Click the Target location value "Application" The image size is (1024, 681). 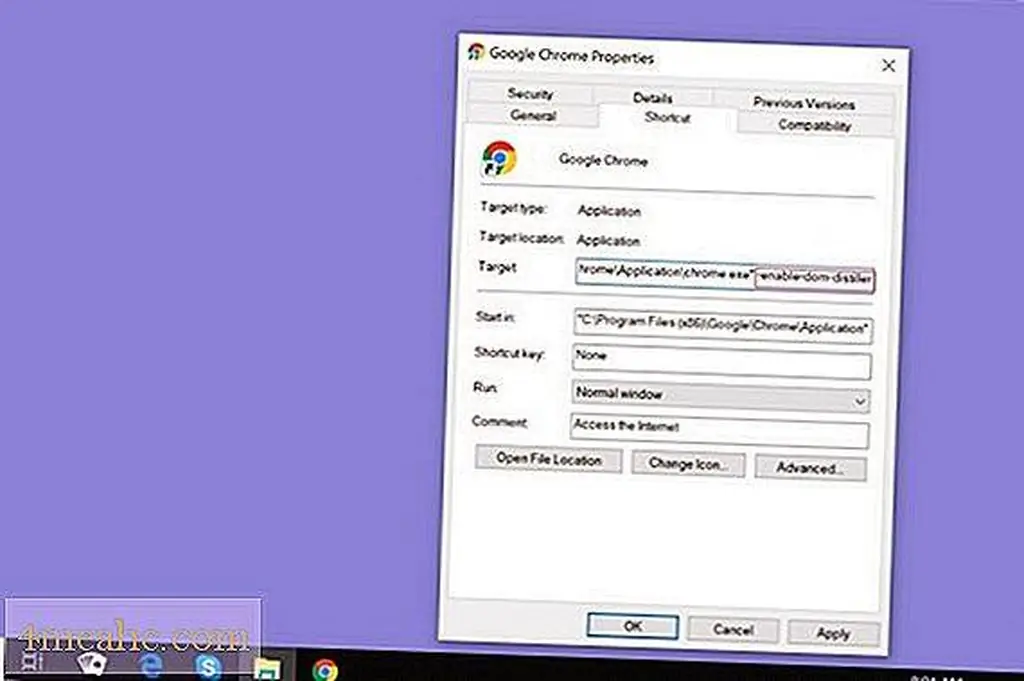point(608,240)
